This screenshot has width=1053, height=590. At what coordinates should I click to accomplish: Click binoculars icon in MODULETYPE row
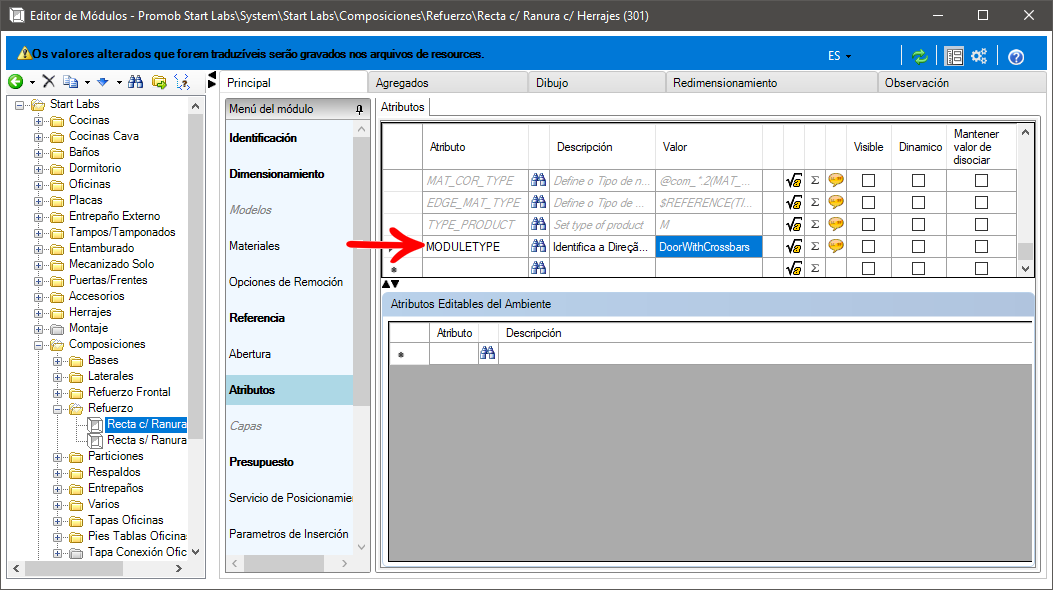click(539, 246)
